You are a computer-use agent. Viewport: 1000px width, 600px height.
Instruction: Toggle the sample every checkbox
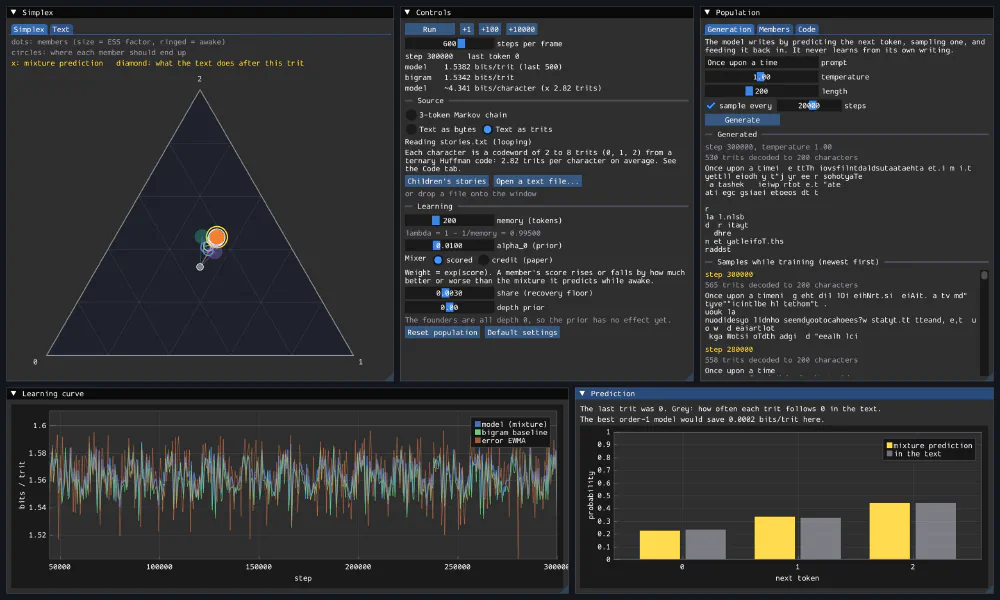(x=710, y=106)
